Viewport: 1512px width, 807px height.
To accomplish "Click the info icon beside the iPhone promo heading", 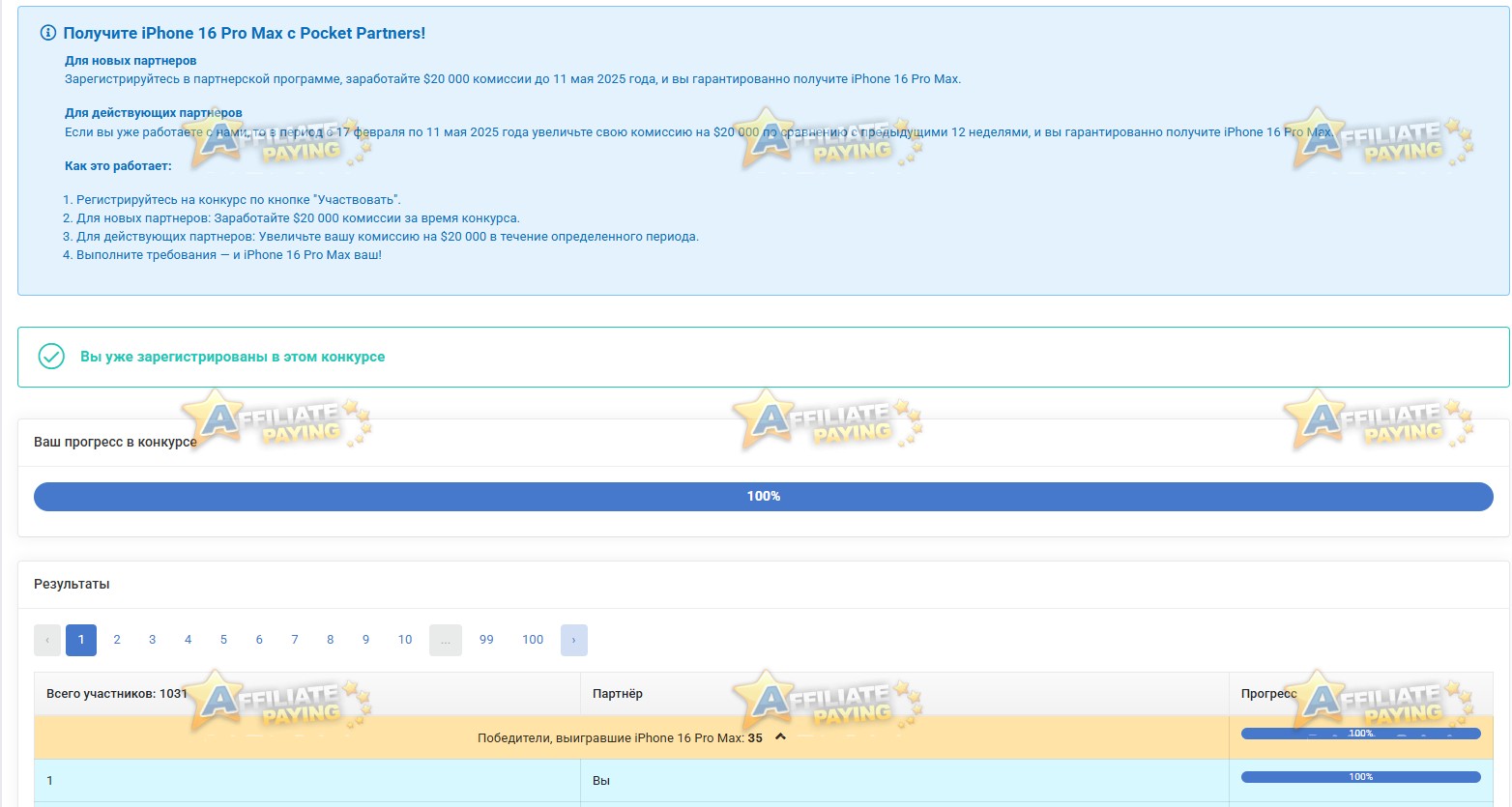I will click(47, 33).
